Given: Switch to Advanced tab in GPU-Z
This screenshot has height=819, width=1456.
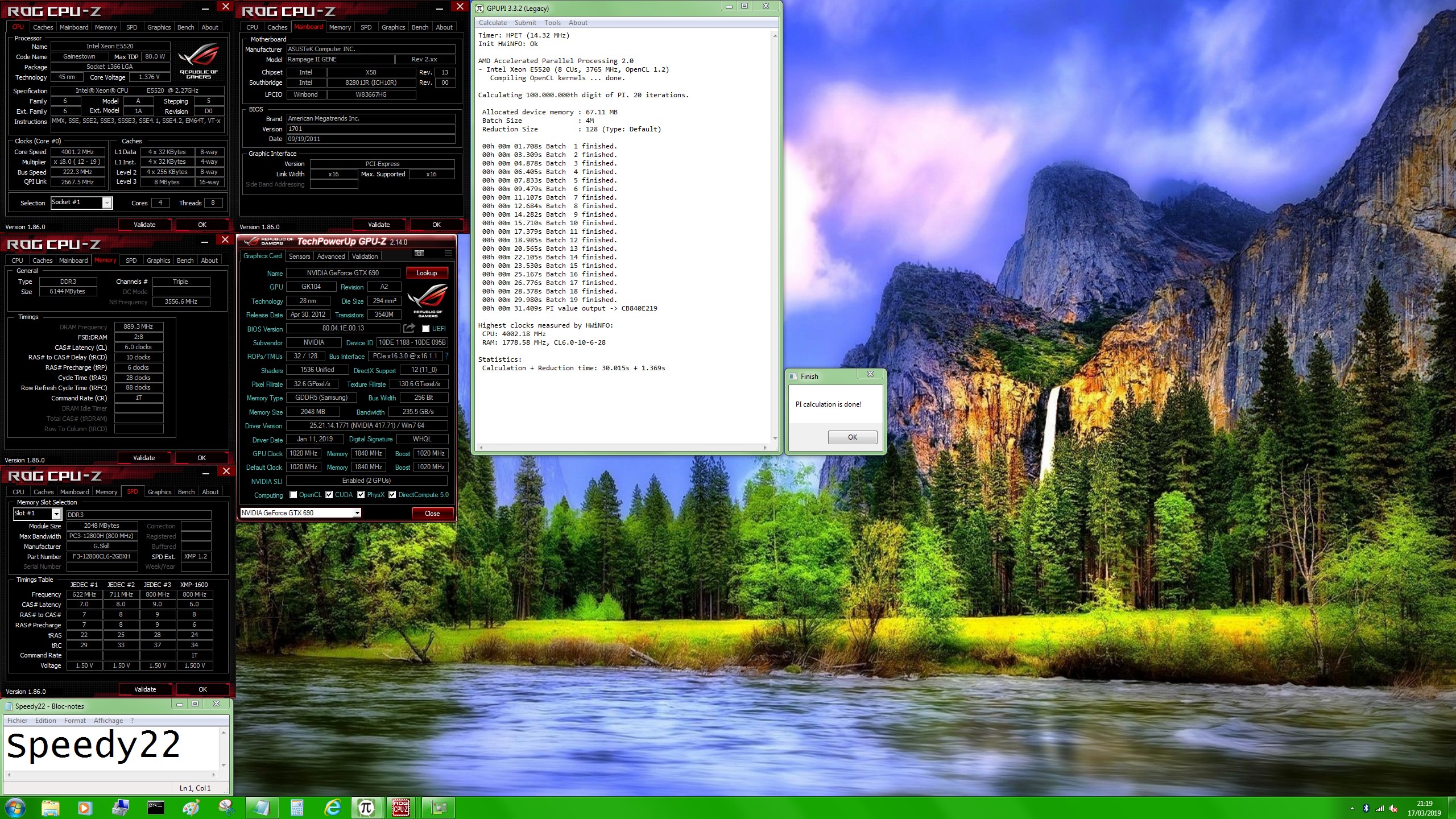Looking at the screenshot, I should 330,257.
